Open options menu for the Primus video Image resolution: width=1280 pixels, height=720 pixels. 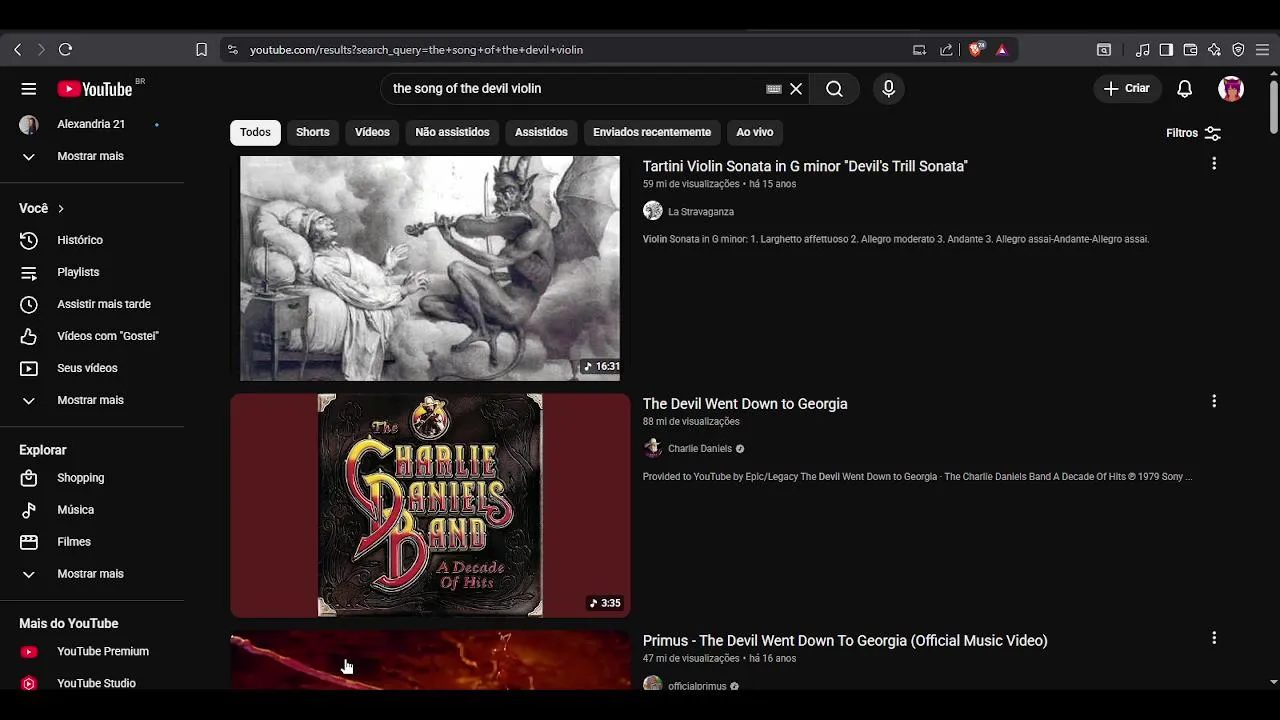coord(1214,638)
